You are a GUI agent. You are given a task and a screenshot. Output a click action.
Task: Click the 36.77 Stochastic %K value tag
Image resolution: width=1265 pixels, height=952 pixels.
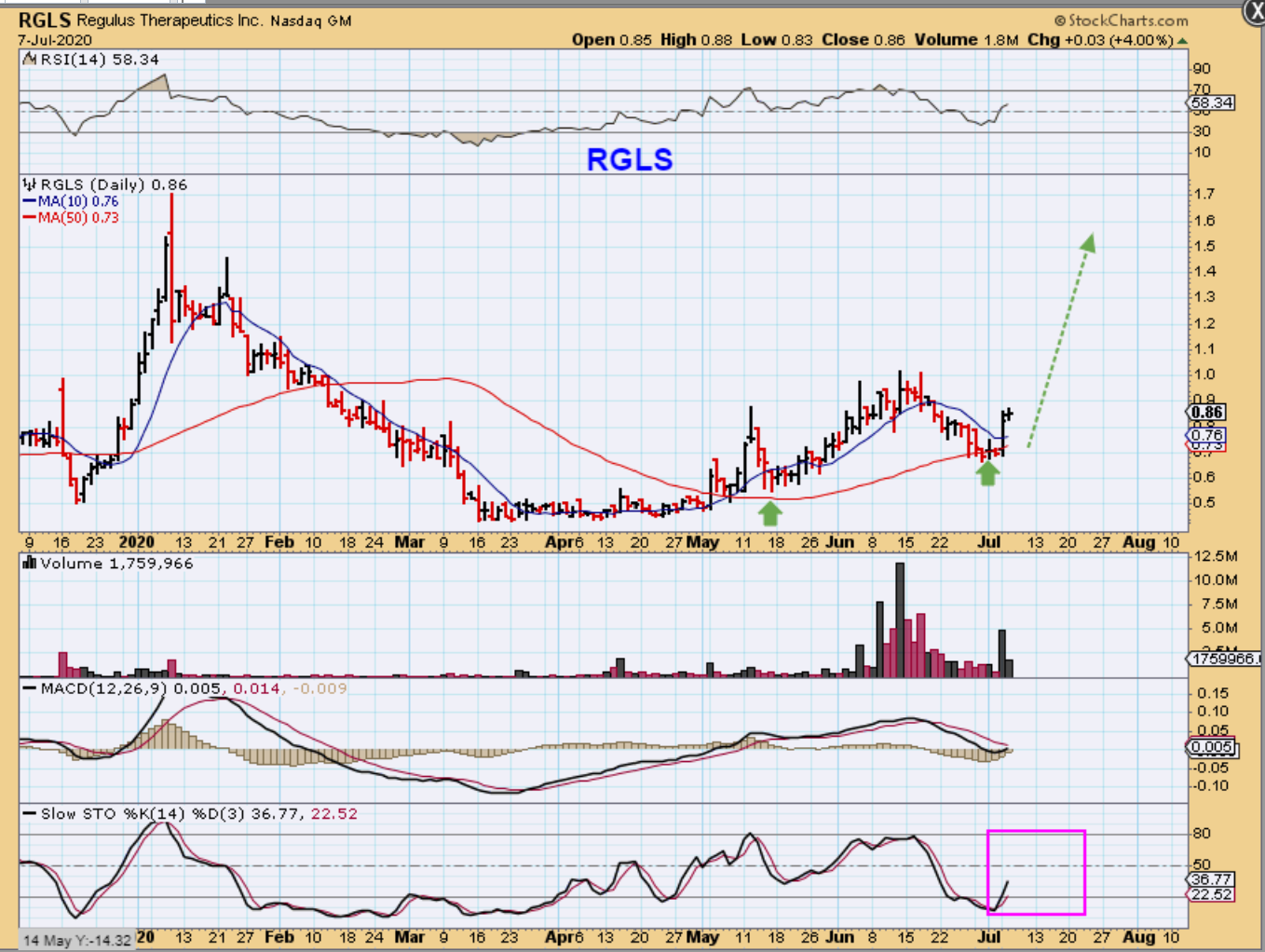click(x=1211, y=878)
